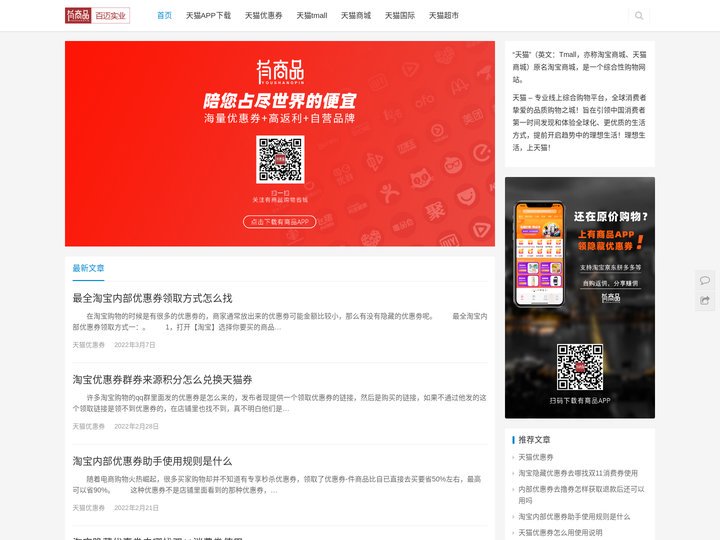Open 天猫商城 navigation item
Image resolution: width=720 pixels, height=540 pixels.
coord(356,16)
